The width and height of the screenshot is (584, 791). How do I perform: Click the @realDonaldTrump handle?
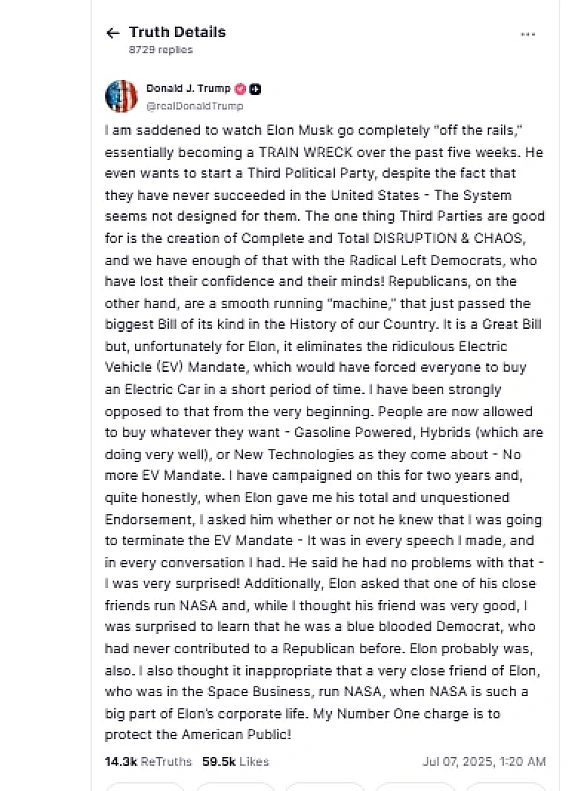(195, 106)
